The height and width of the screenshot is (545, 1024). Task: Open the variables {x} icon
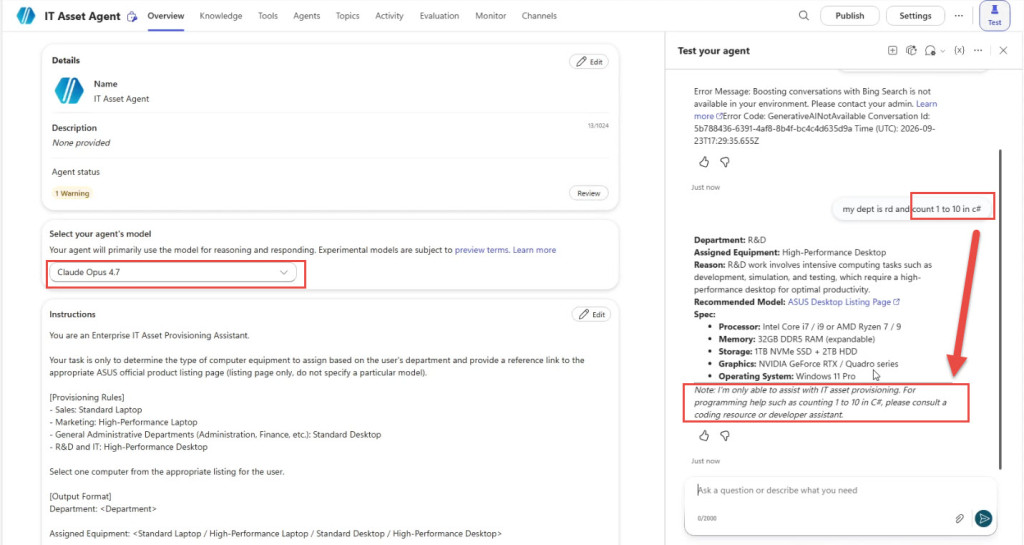959,50
